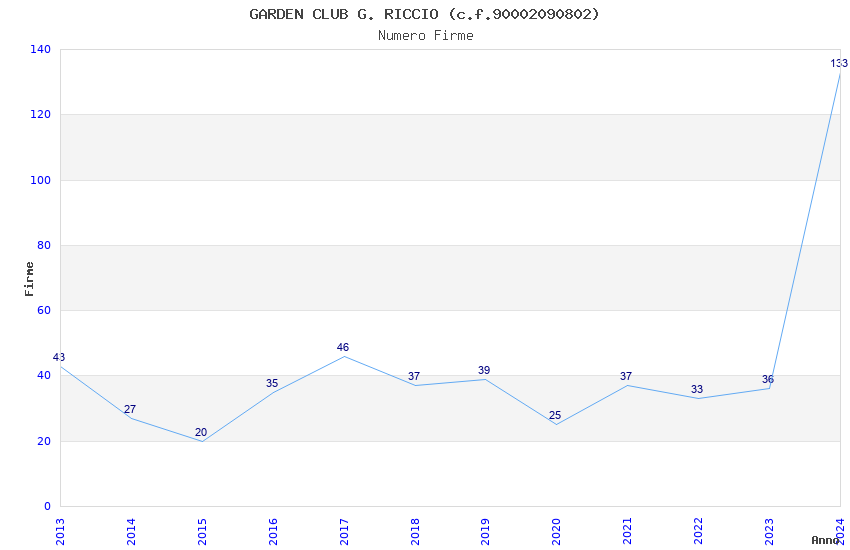Click the y-axis tick value 140

[41, 49]
